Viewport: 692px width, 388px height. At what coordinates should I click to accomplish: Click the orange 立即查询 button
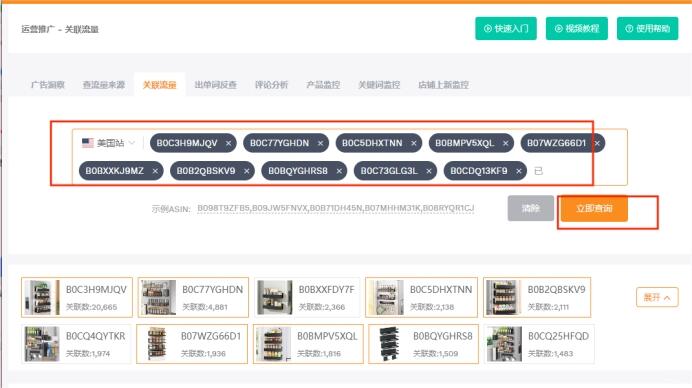[594, 208]
